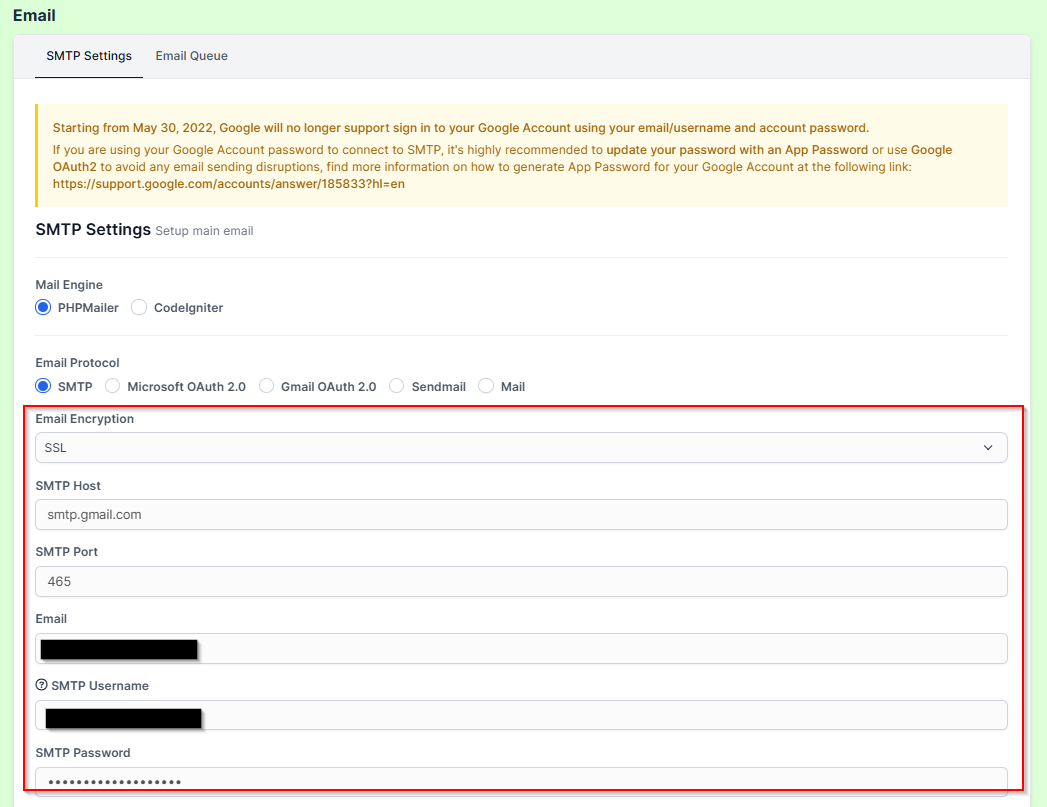
Task: Select Gmail OAuth 2.0 protocol
Action: (266, 386)
